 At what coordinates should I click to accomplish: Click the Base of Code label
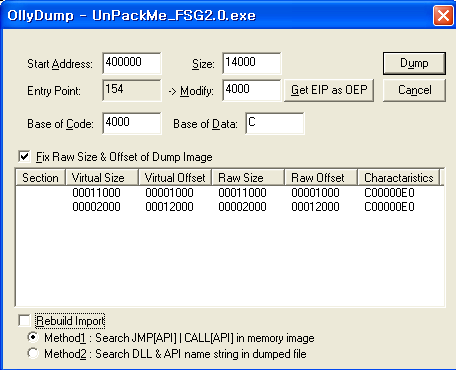coord(60,124)
